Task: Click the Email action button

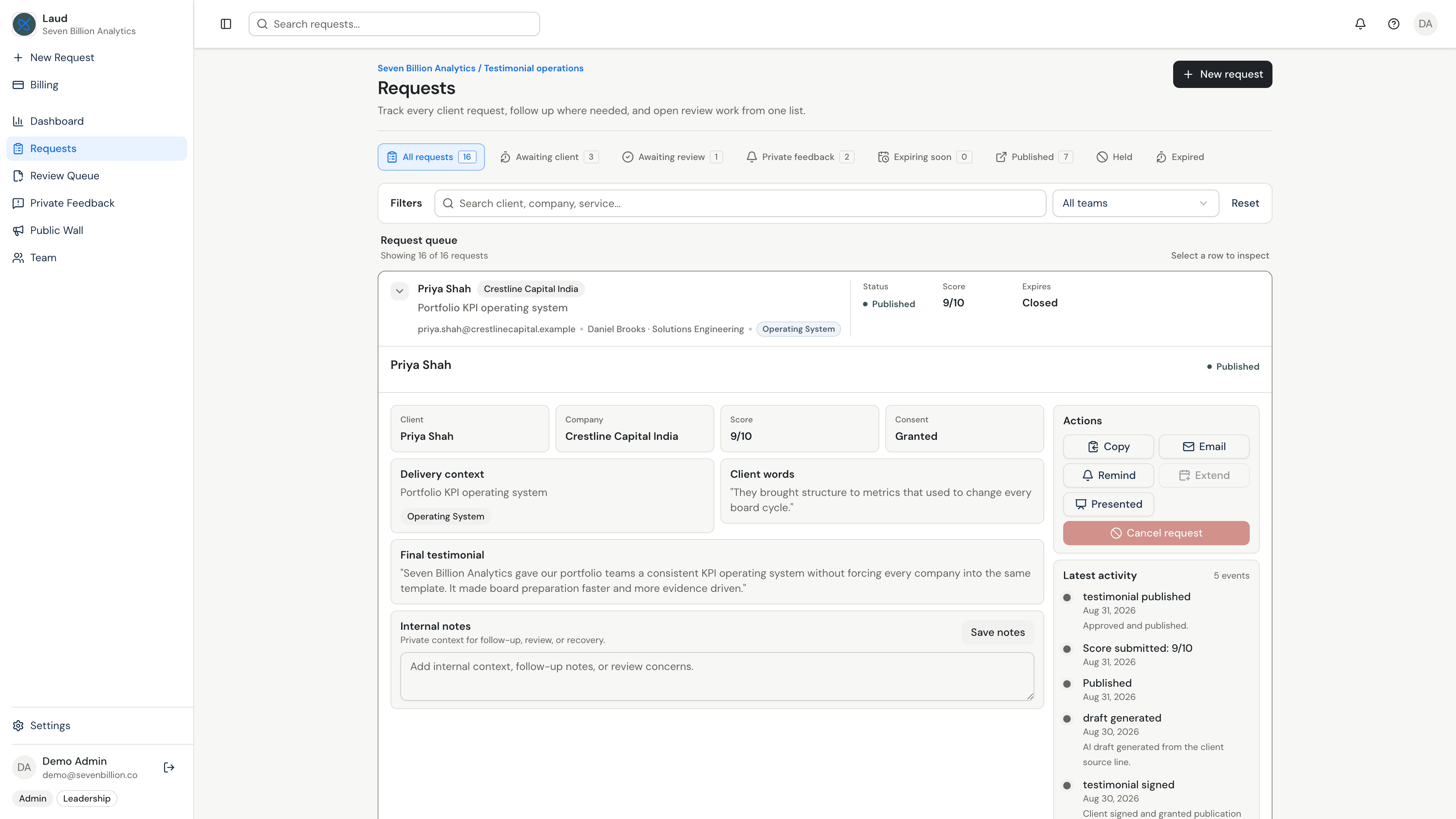Action: (x=1203, y=447)
